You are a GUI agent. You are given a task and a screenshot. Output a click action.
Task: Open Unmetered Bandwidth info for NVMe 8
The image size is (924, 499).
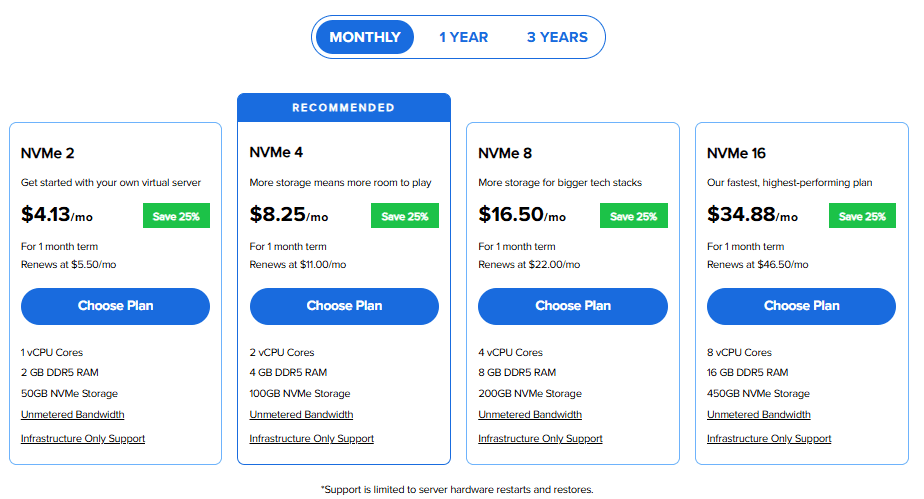tap(530, 415)
